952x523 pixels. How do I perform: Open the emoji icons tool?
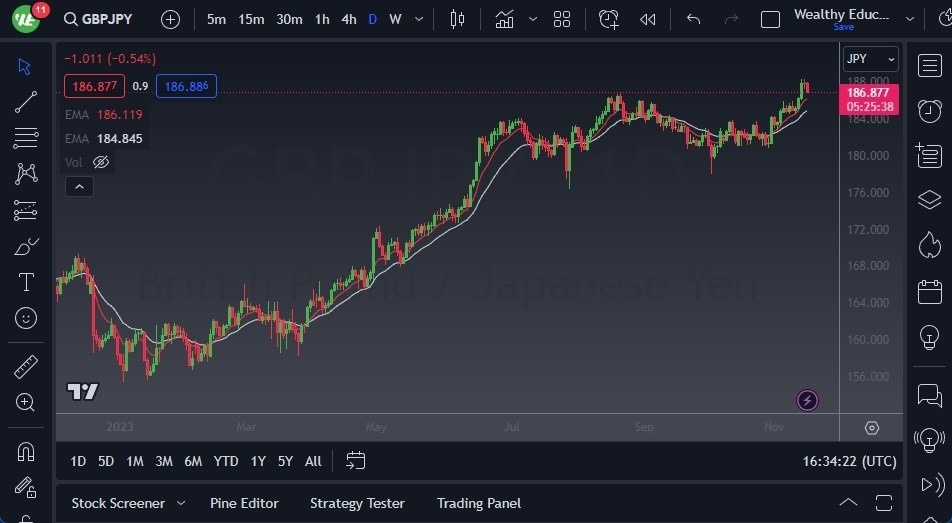26,318
